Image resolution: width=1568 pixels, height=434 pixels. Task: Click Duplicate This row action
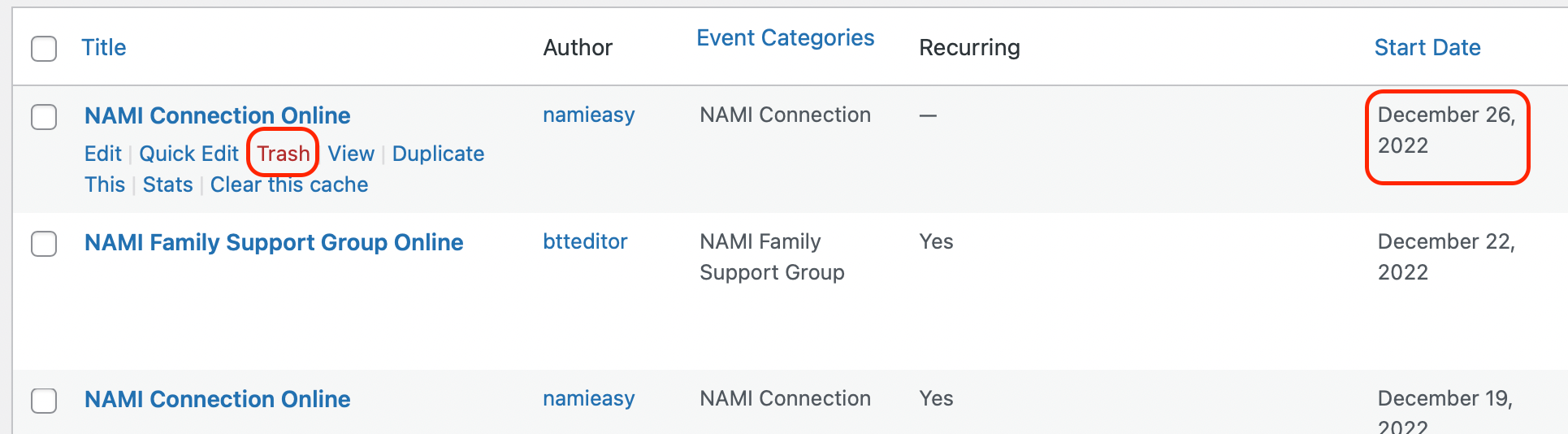point(437,154)
